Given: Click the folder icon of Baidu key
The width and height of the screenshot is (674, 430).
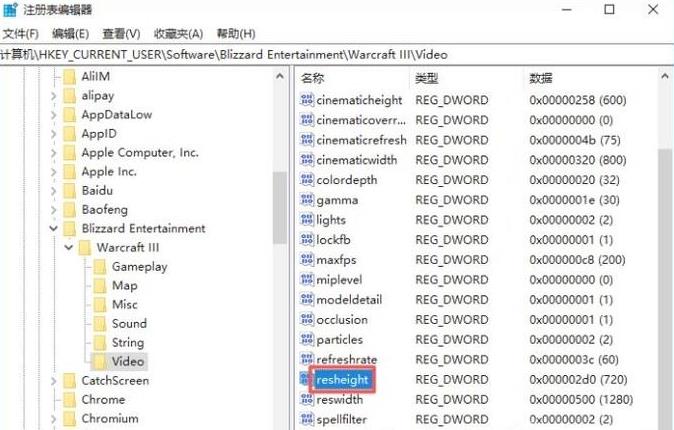Looking at the screenshot, I should click(69, 190).
